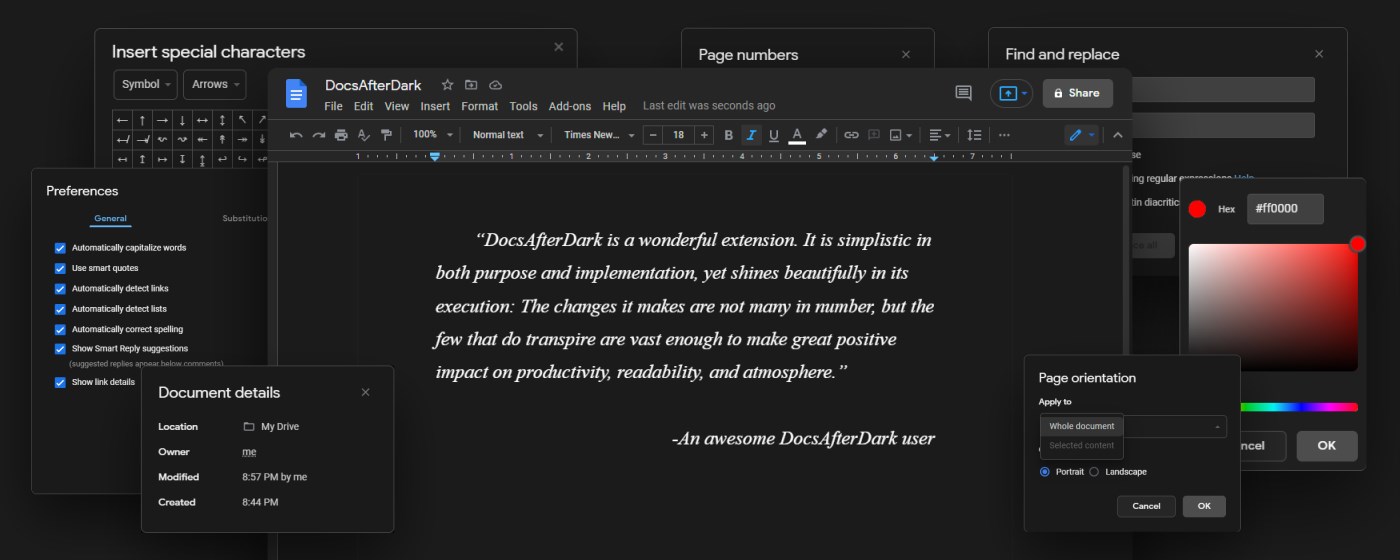Screen dimensions: 1400x560
Task: Click the rainbow hue slider
Action: pyautogui.click(x=1299, y=407)
